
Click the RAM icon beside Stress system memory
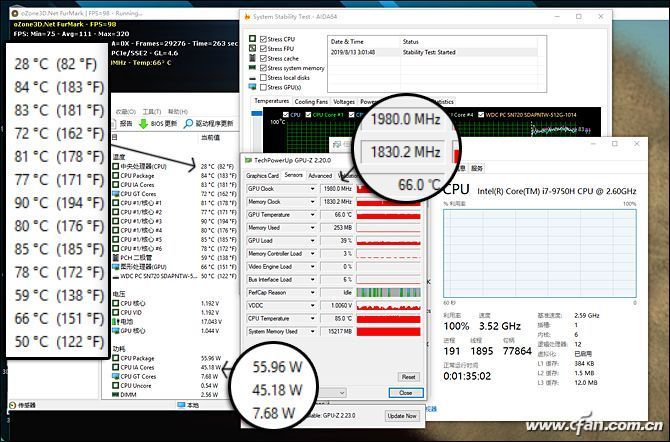[x=253, y=68]
